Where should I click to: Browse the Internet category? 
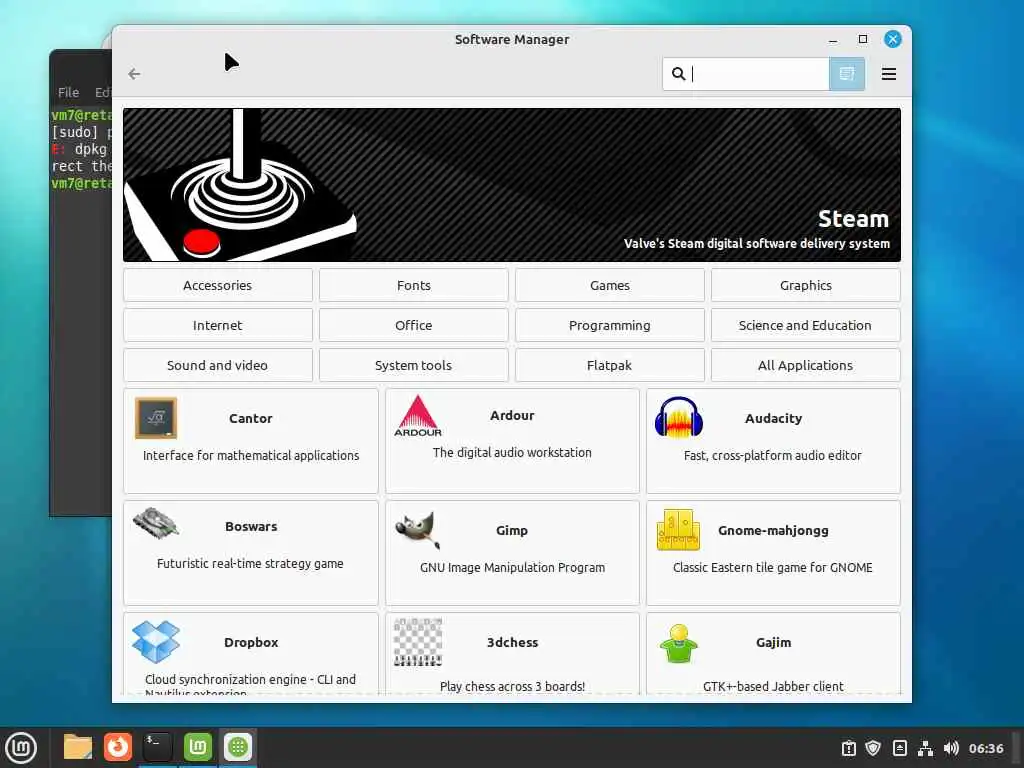pos(217,325)
